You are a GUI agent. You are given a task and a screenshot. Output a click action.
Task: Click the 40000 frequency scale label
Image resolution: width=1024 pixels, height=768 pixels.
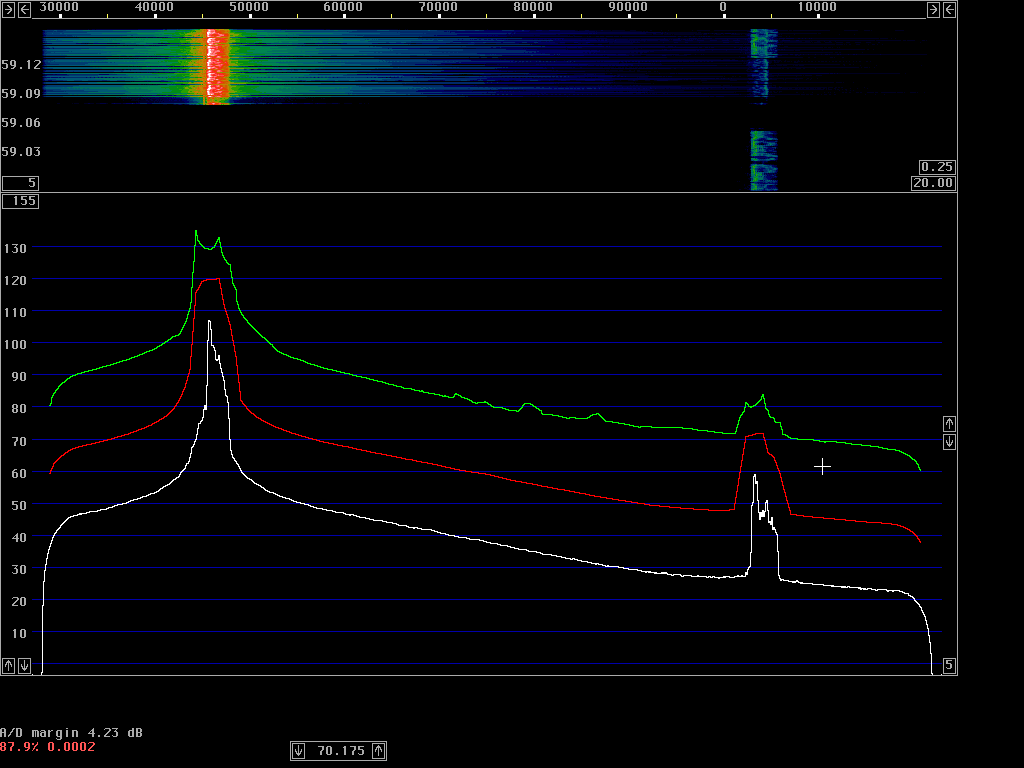(x=154, y=7)
